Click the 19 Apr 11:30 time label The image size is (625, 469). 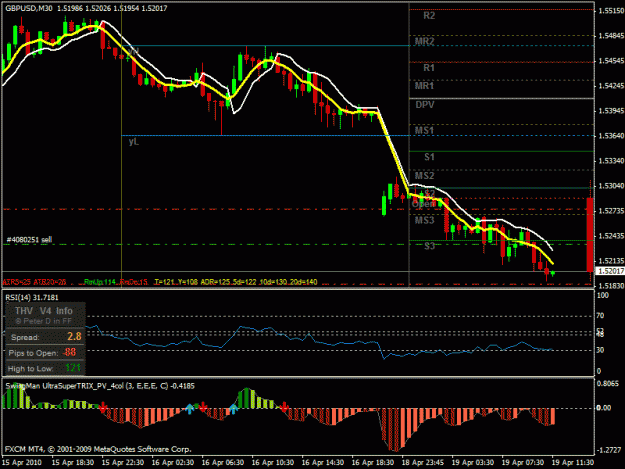tap(572, 463)
